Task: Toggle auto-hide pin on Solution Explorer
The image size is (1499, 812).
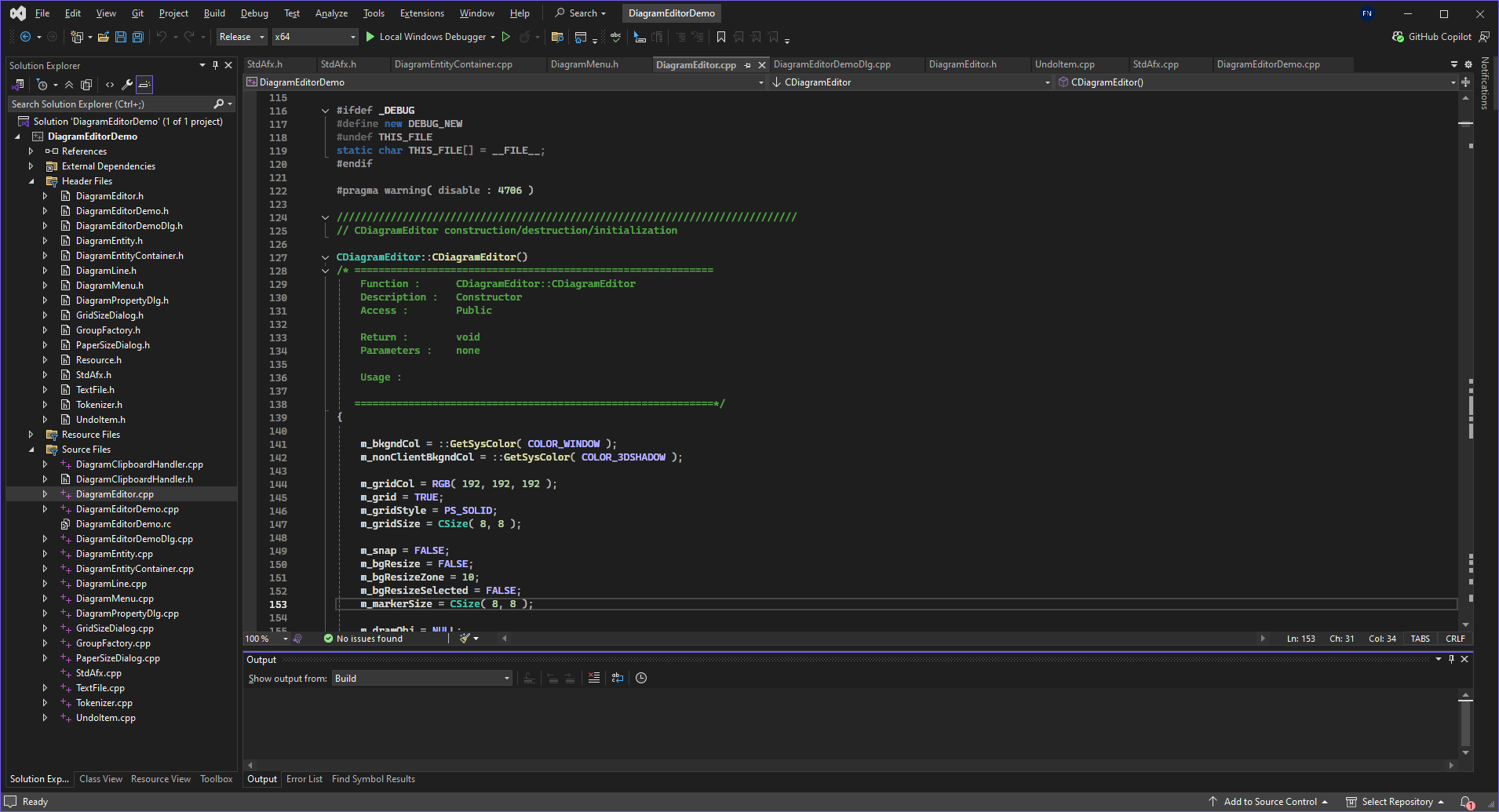Action: pyautogui.click(x=215, y=65)
